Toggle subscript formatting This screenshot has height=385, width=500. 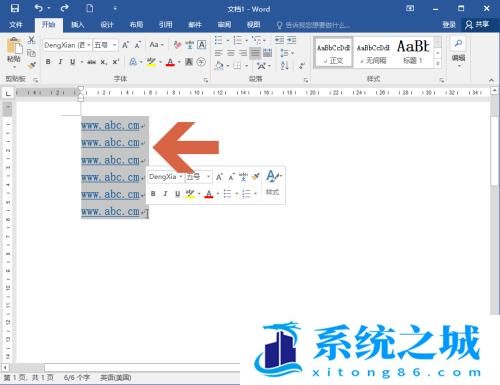click(x=104, y=62)
